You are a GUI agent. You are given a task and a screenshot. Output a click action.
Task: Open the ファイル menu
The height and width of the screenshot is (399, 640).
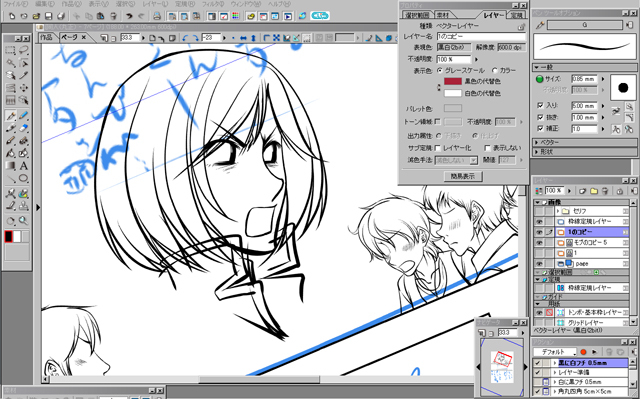(x=16, y=4)
